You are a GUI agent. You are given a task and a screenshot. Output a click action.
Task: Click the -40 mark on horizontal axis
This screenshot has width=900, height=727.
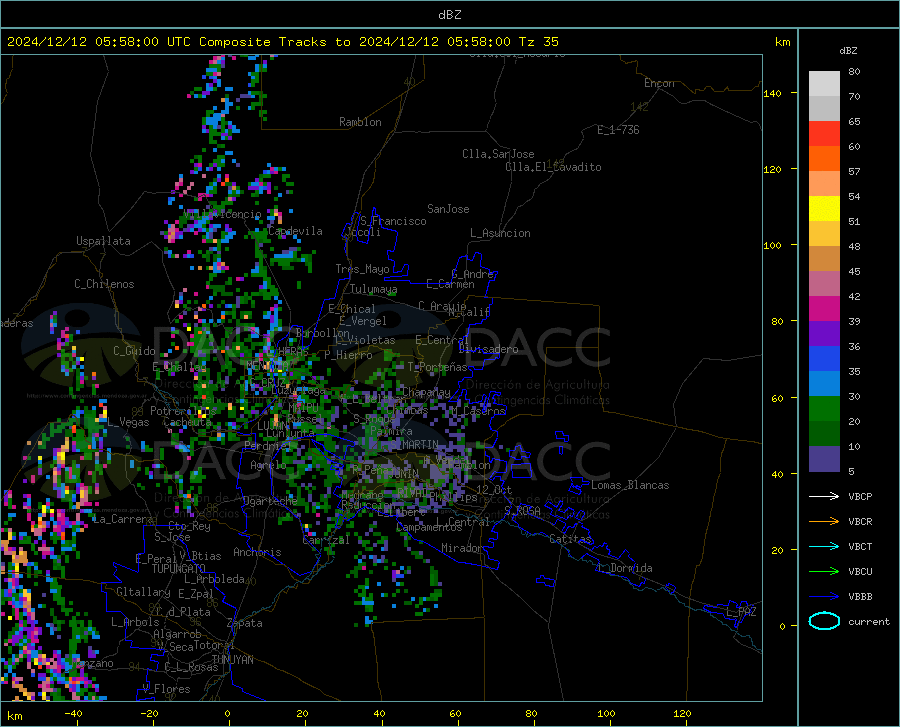tap(73, 713)
